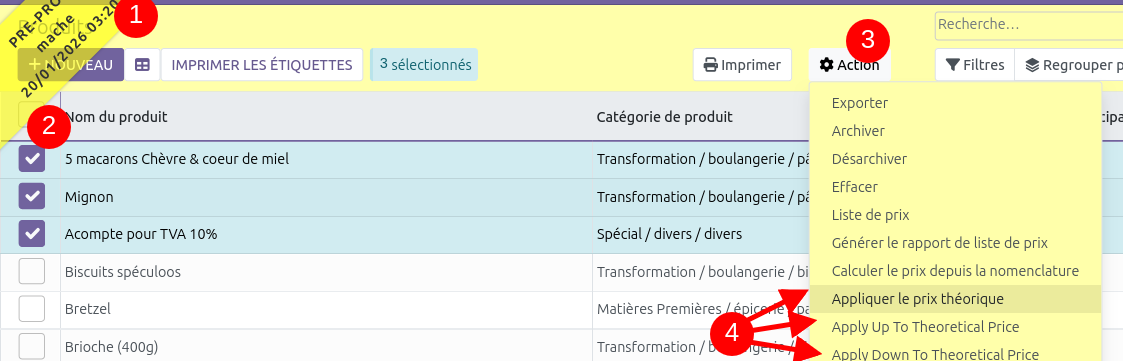Open product '5 macarons Chèvre & coeur de miel'
The height and width of the screenshot is (361, 1123).
177,159
